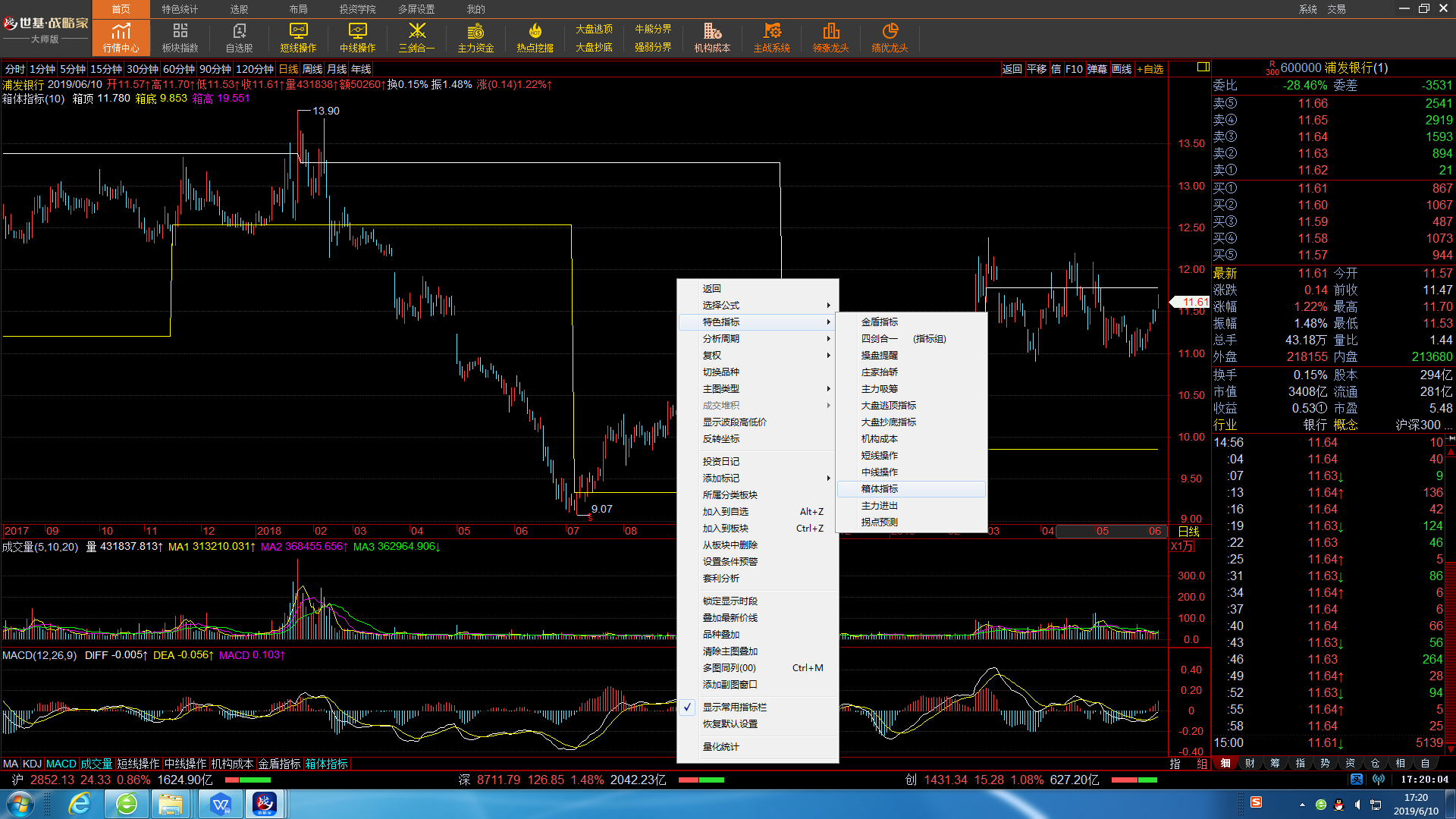Open the 主战系统 gear flag icon
The image size is (1456, 819).
coord(771,36)
